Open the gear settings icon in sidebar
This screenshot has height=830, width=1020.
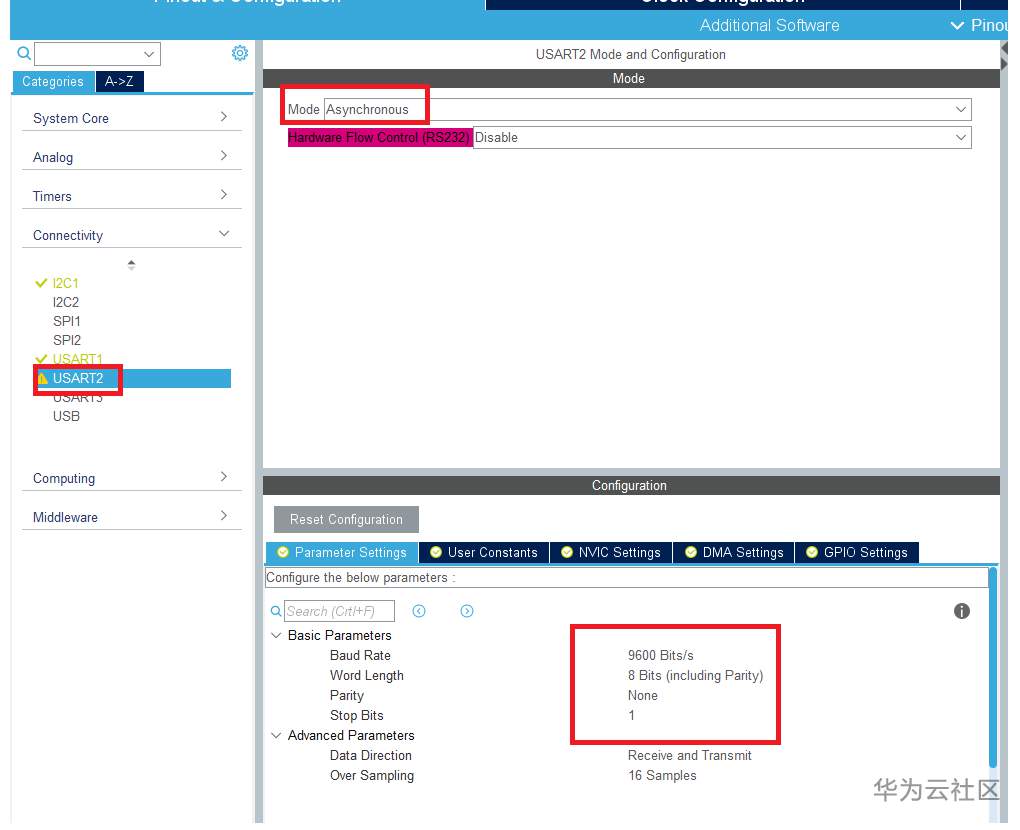coord(239,53)
